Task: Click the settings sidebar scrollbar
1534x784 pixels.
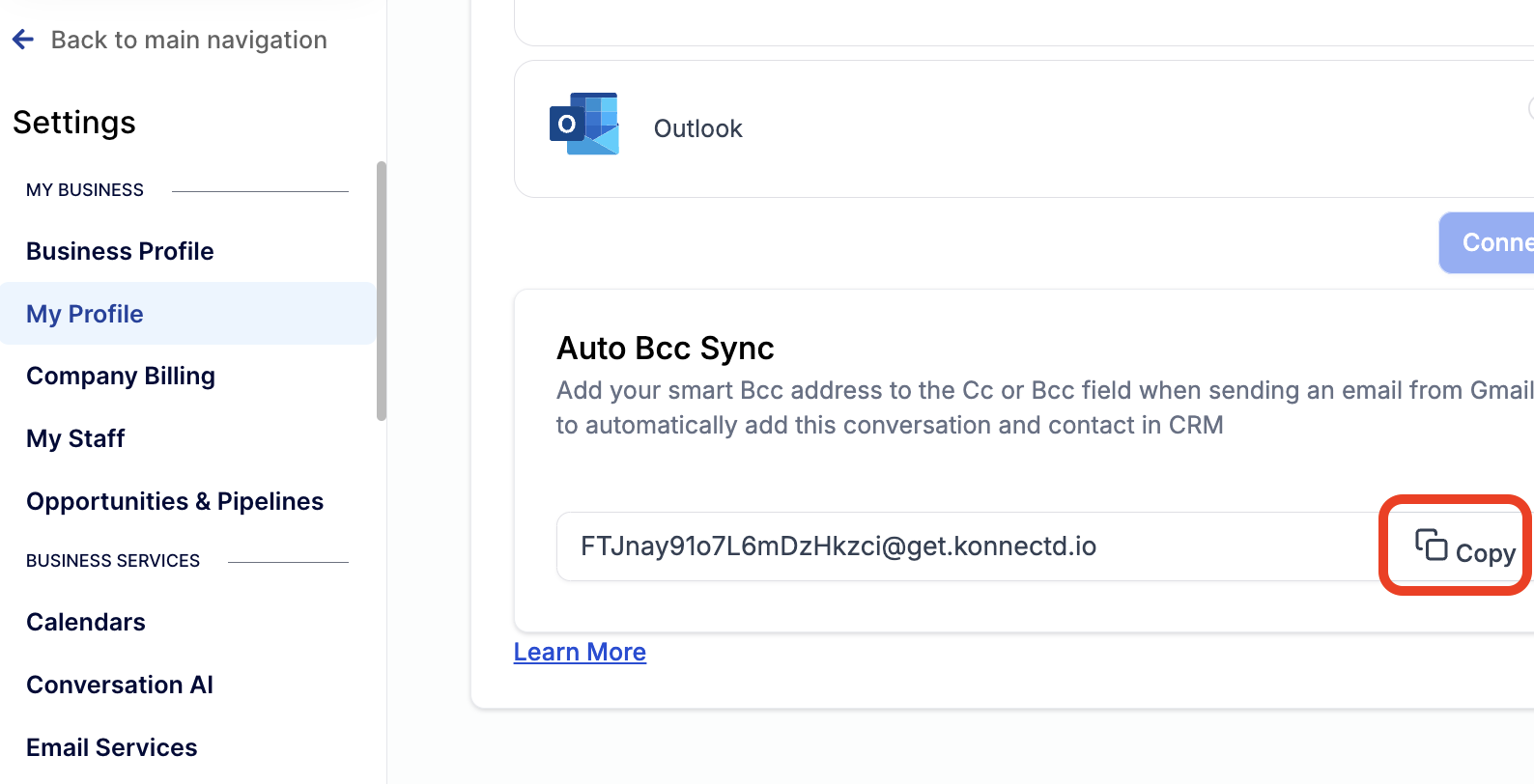Action: 382,291
